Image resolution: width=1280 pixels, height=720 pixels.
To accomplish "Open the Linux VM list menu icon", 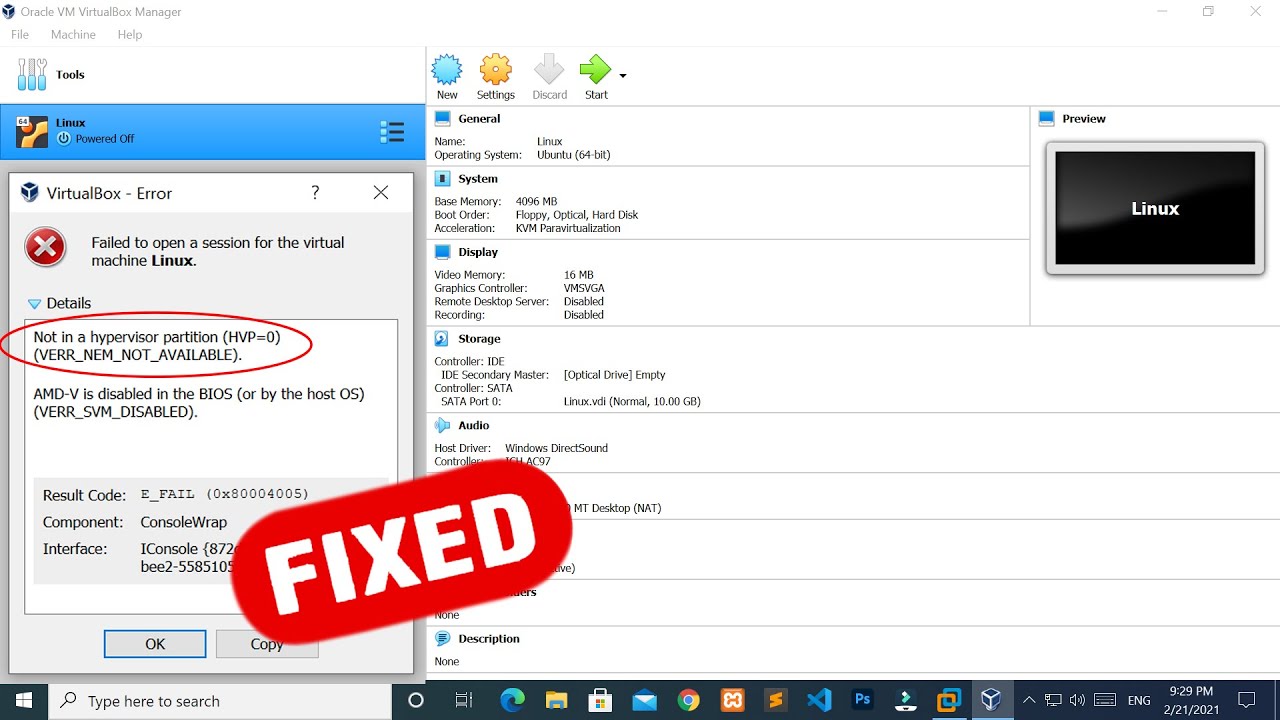I will tap(392, 132).
